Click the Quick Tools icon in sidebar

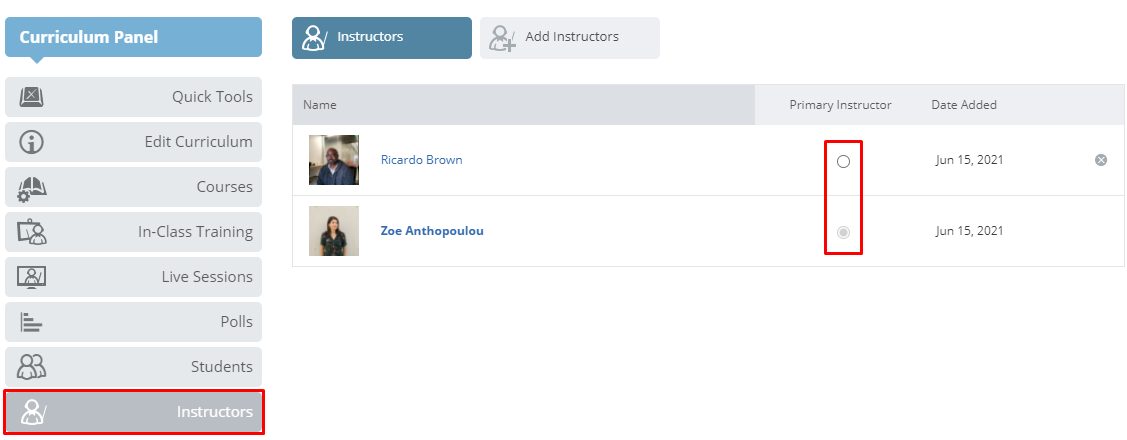click(32, 96)
